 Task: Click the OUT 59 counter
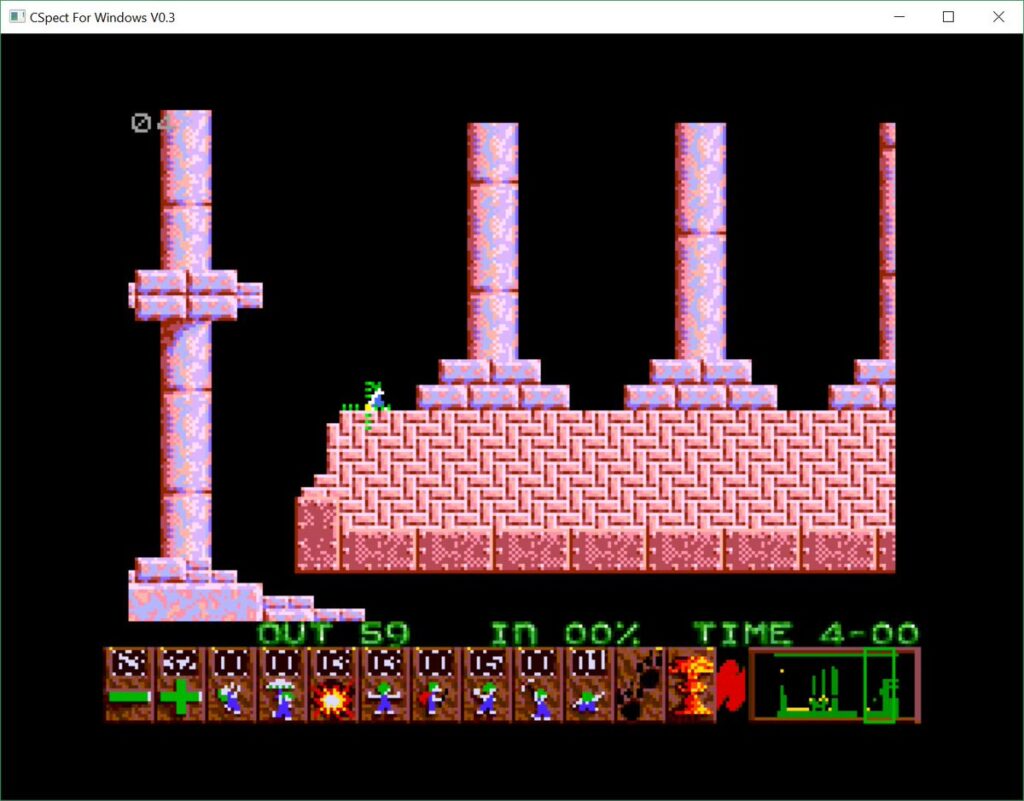[333, 633]
